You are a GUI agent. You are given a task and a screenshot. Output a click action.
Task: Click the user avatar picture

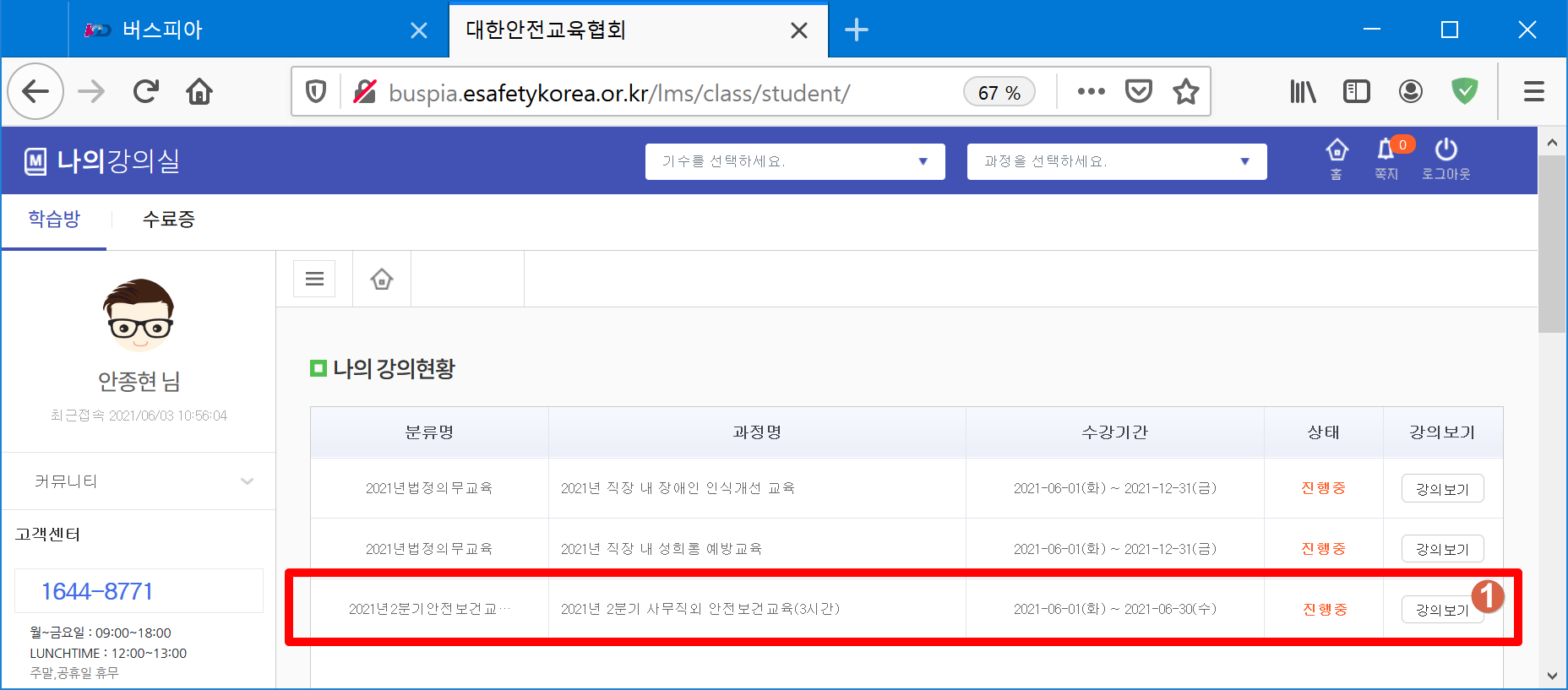coord(139,315)
